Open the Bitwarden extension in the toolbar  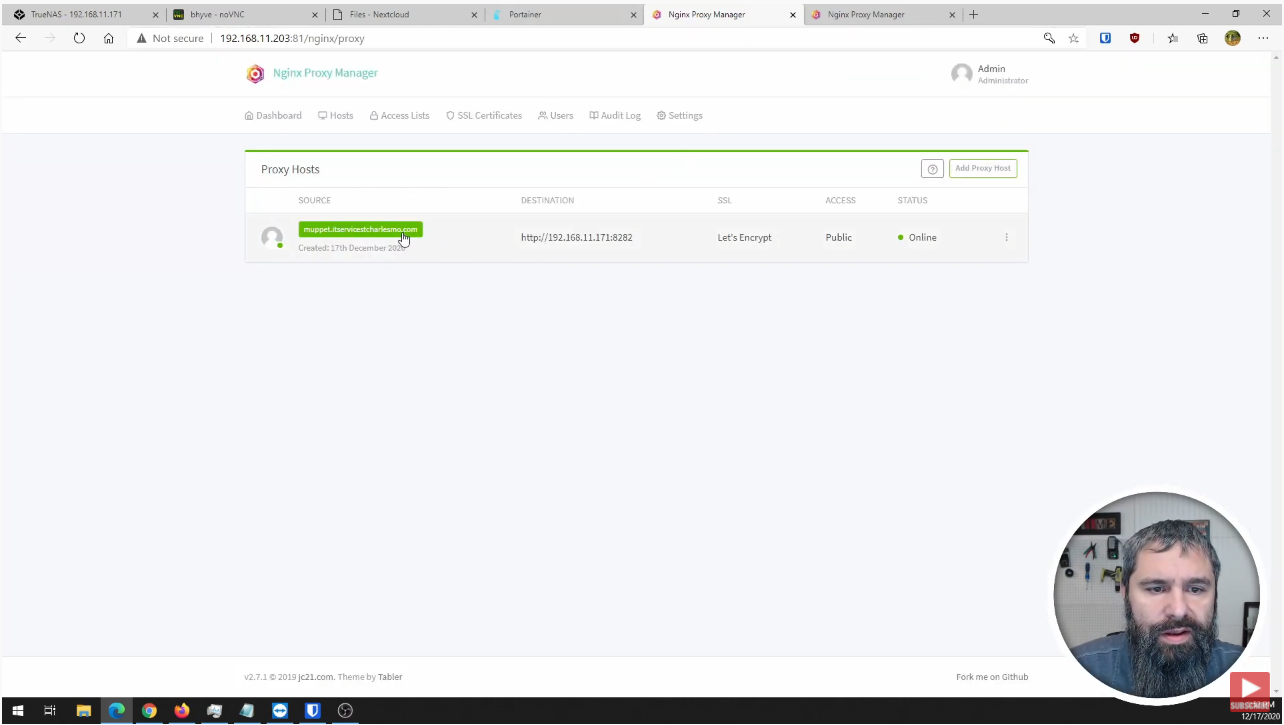pos(1105,38)
